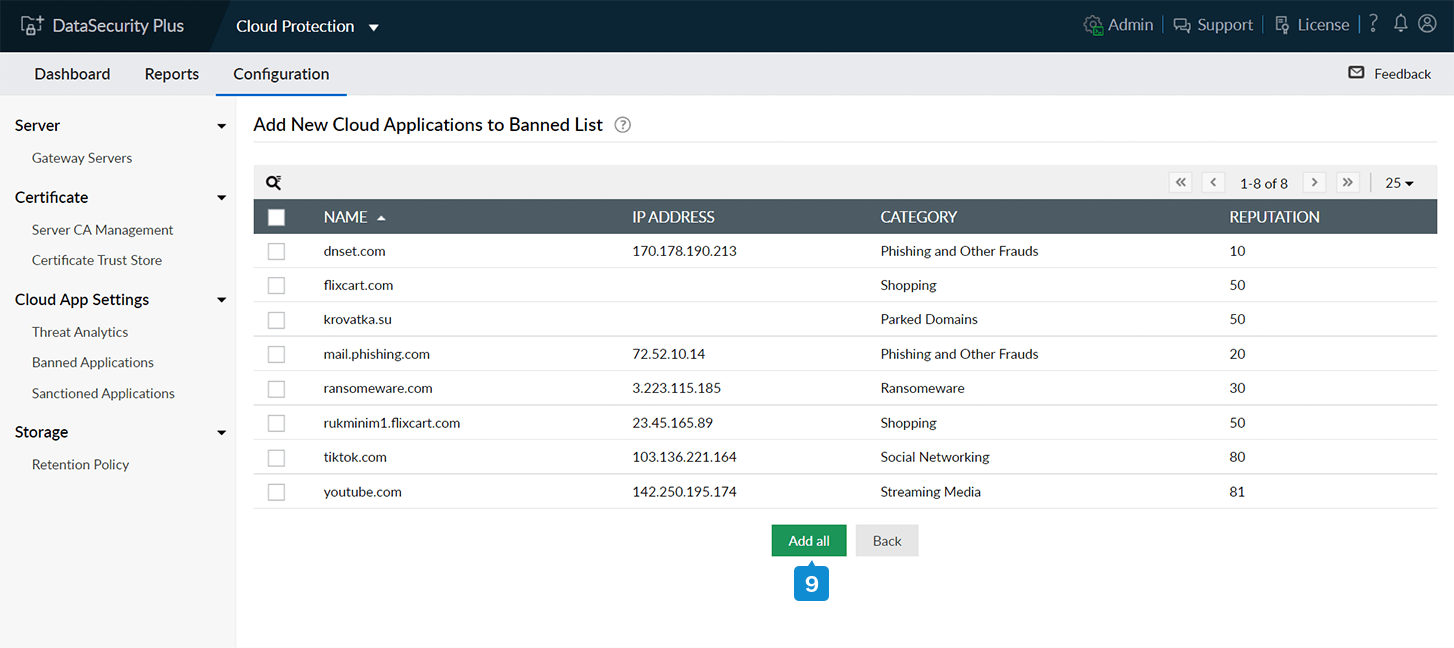The height and width of the screenshot is (648, 1454).
Task: Switch to the Reports tab
Action: coord(172,74)
